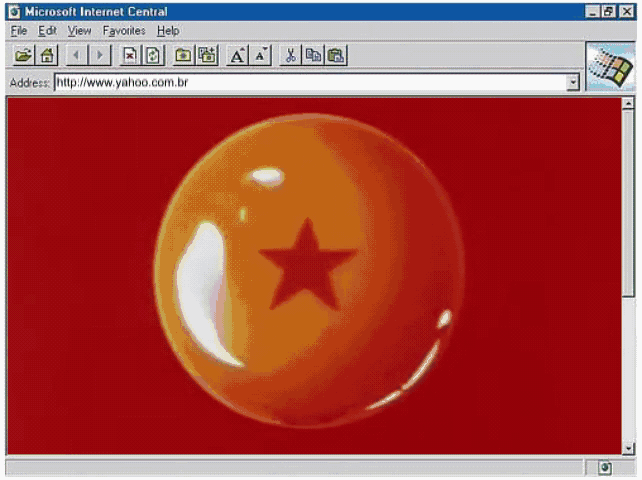
Task: Click the Forward arrow toolbar button
Action: (99, 55)
